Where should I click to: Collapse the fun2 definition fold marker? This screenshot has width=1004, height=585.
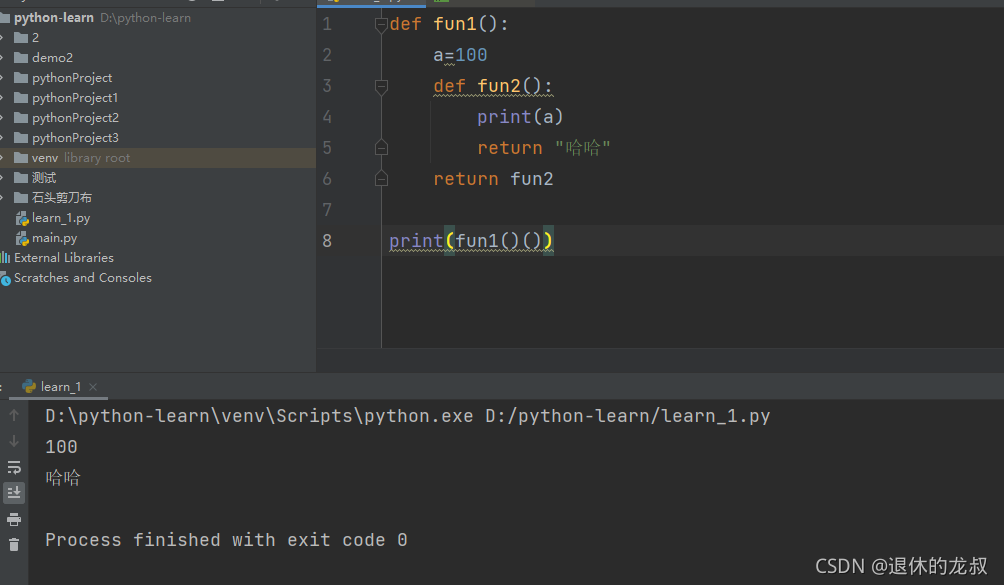[x=381, y=86]
